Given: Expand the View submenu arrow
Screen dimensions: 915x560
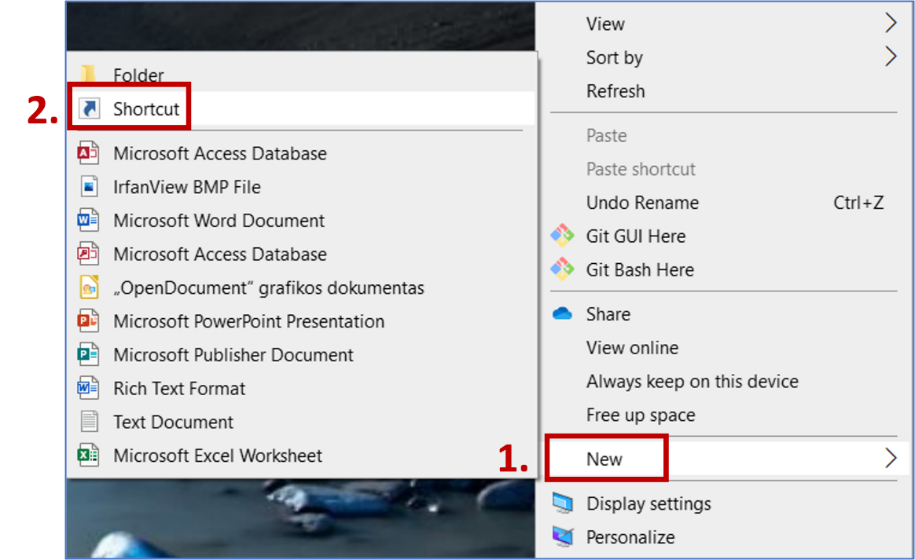Looking at the screenshot, I should tap(890, 23).
